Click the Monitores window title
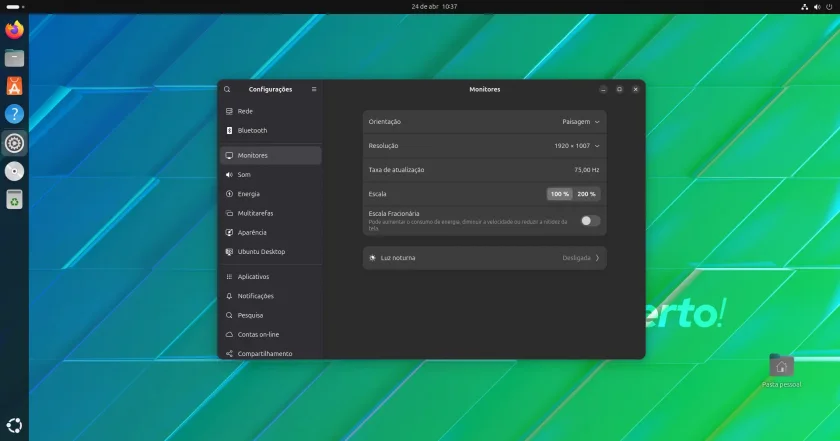 (x=485, y=89)
